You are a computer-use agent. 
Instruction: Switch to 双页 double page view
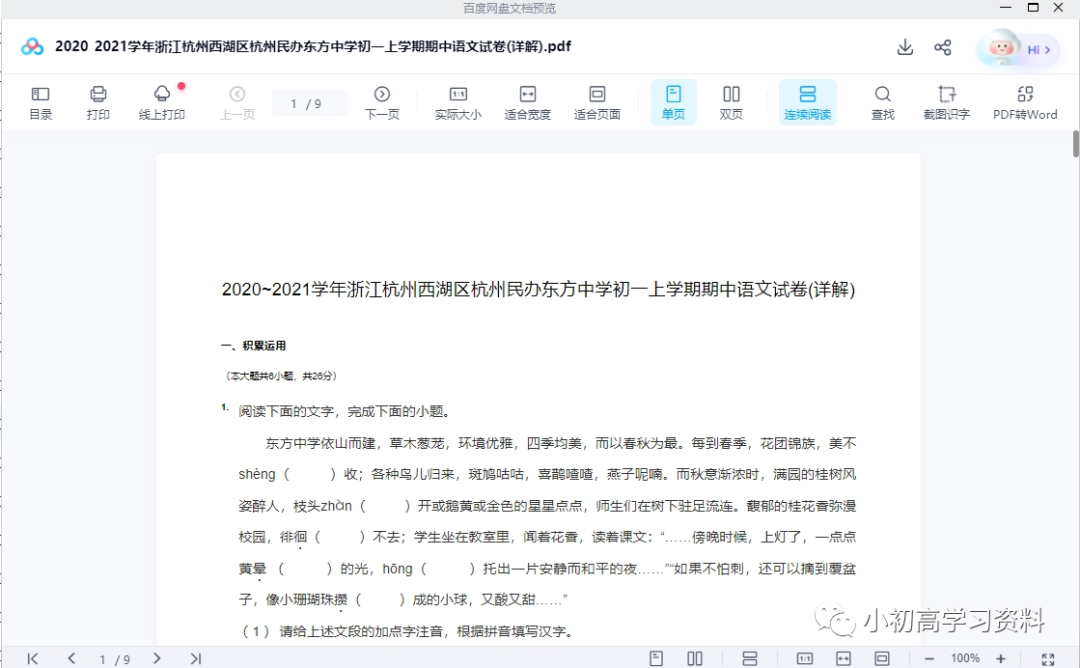click(x=731, y=103)
